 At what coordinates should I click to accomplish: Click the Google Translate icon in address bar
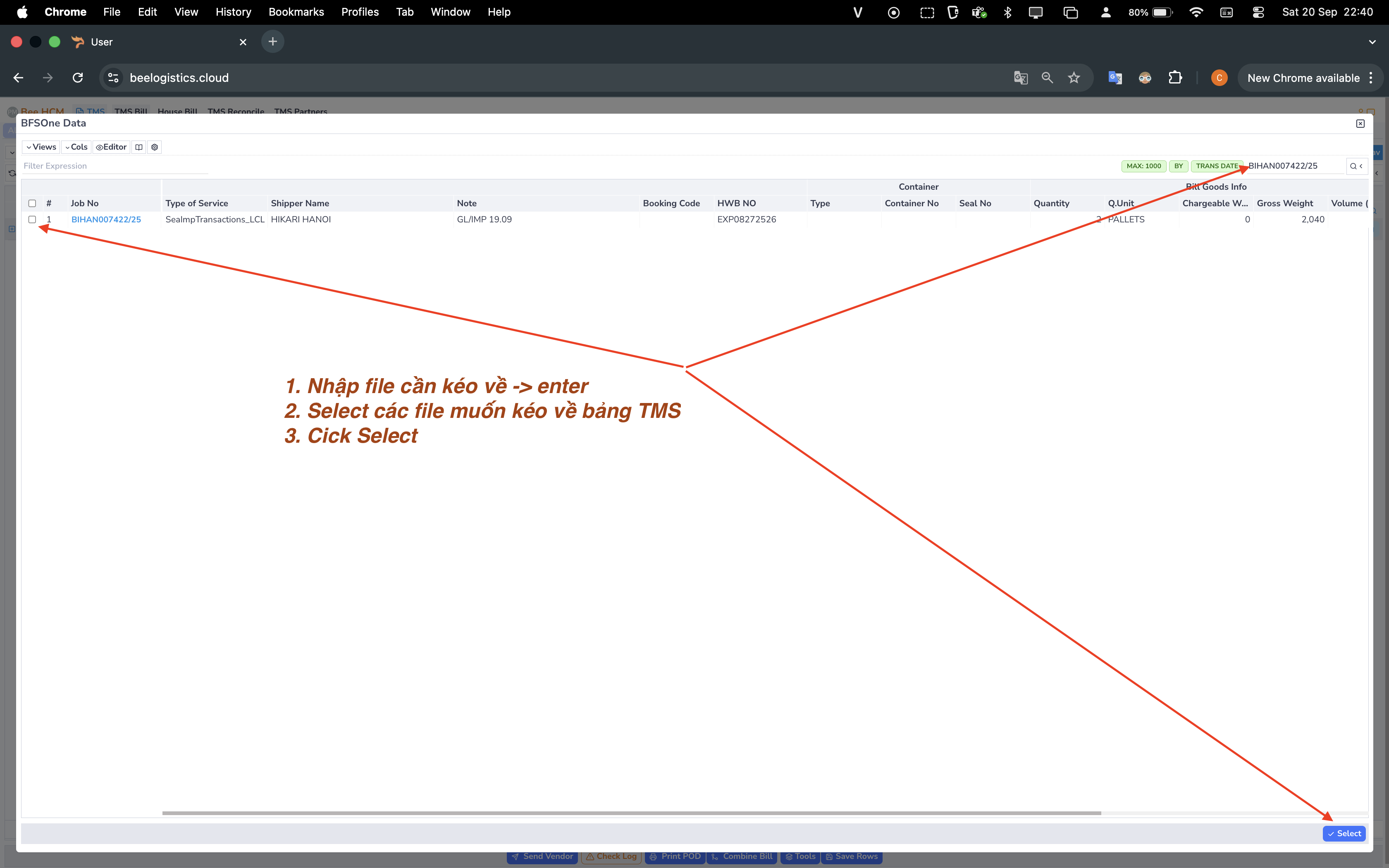(1021, 78)
